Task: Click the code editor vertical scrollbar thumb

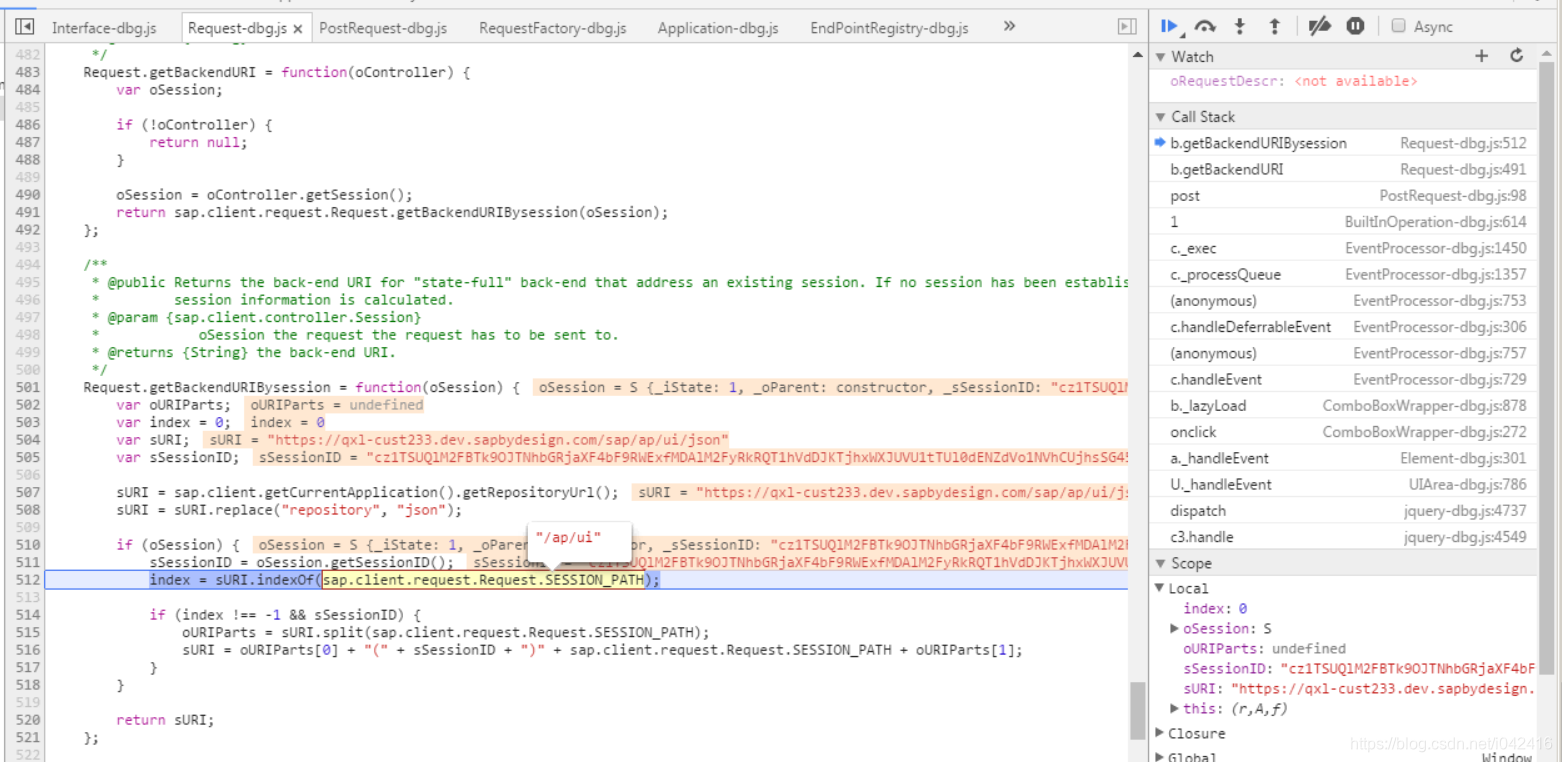Action: [1136, 711]
